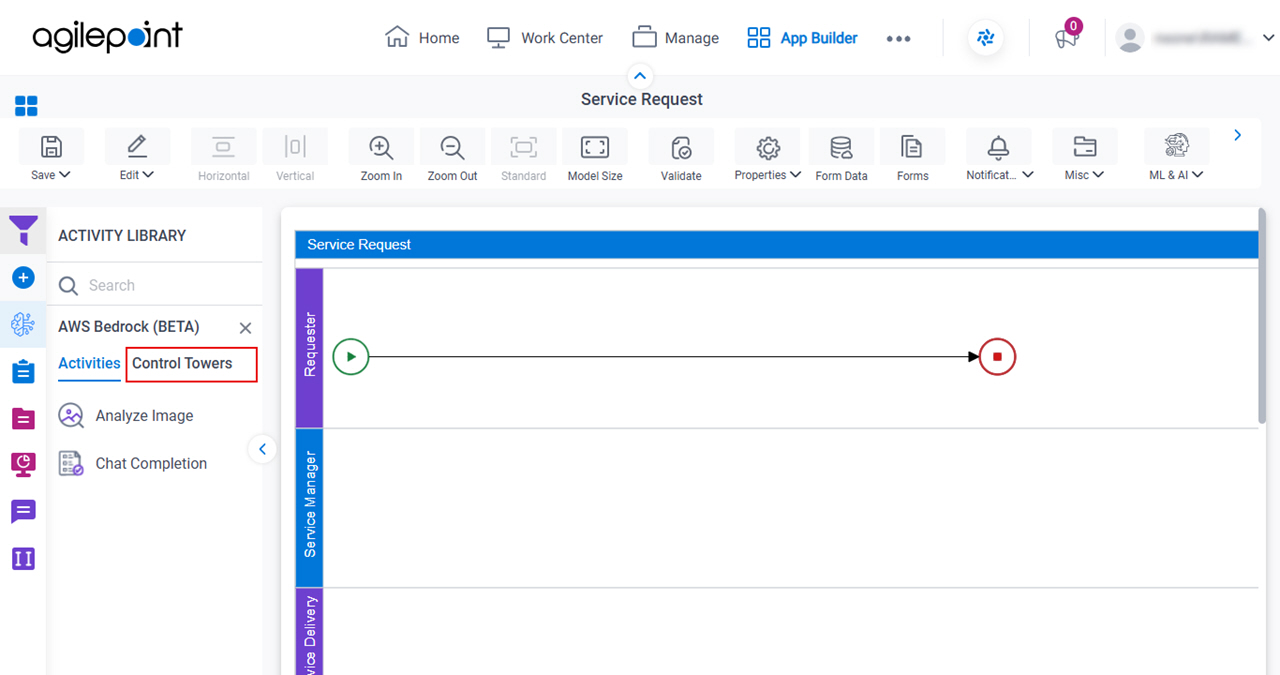This screenshot has width=1280, height=675.
Task: Open the Edit toolbar menu
Action: click(x=137, y=157)
